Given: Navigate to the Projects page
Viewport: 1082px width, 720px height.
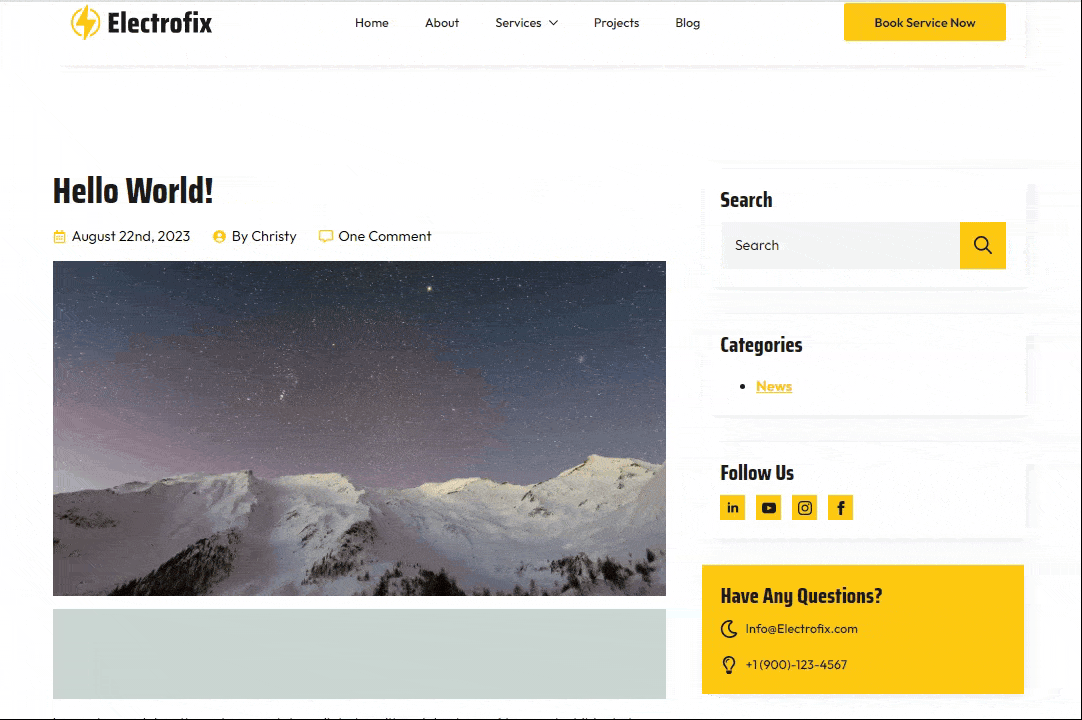Looking at the screenshot, I should (x=616, y=23).
